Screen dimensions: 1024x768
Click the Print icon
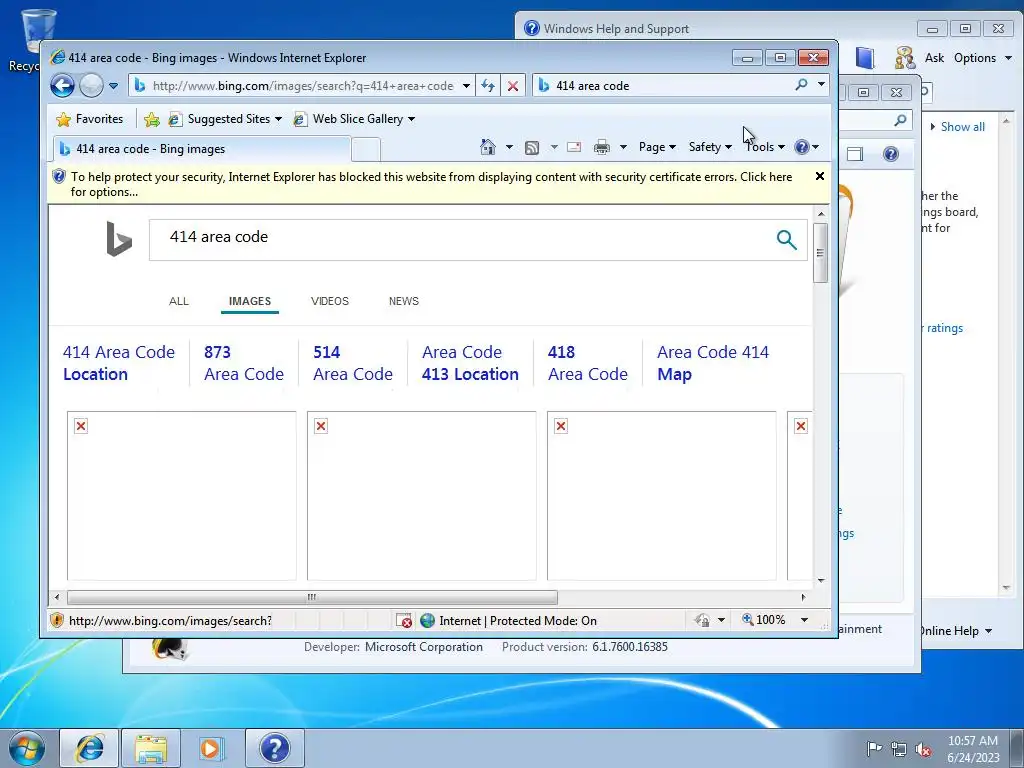[602, 147]
